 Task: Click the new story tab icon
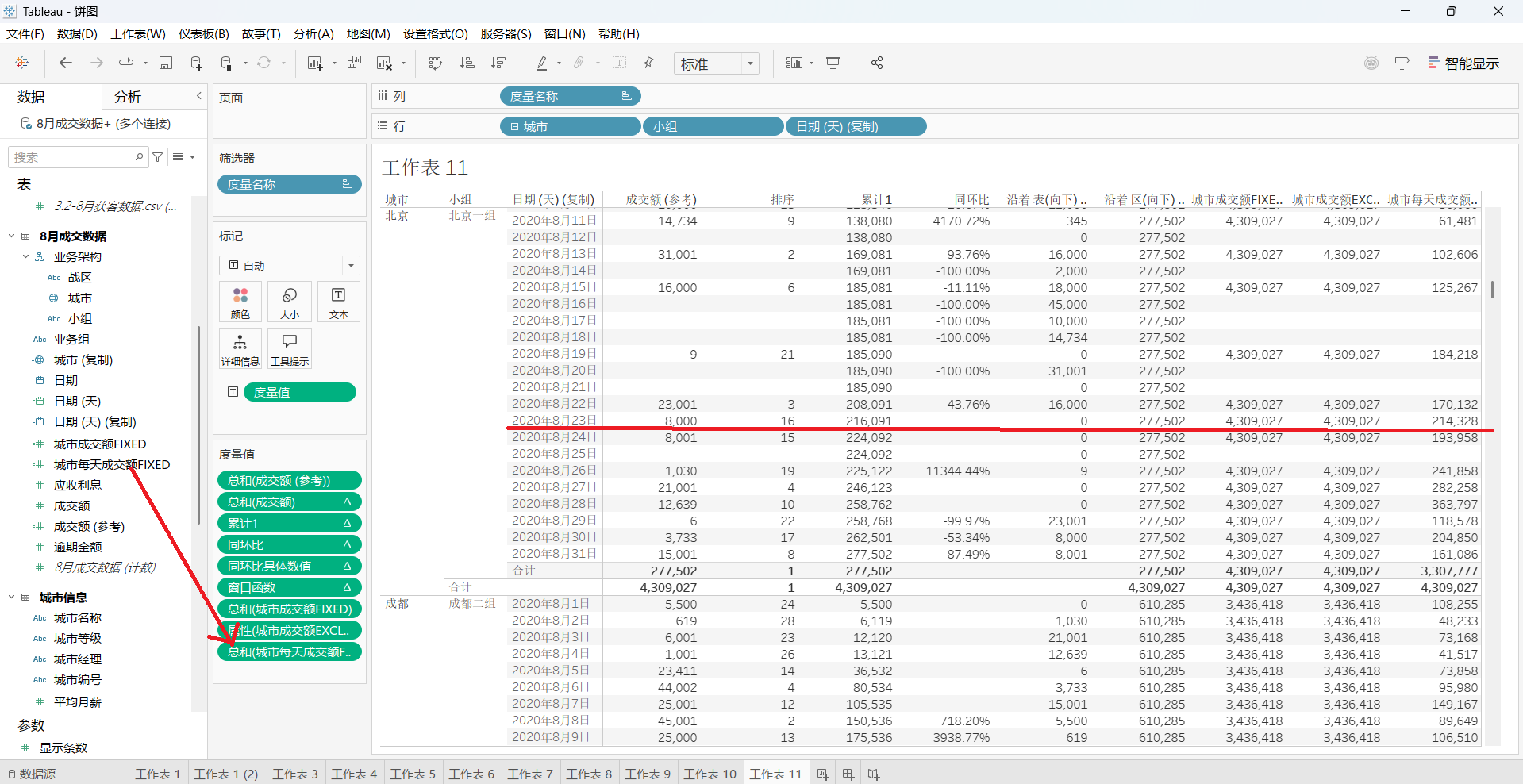pyautogui.click(x=874, y=774)
